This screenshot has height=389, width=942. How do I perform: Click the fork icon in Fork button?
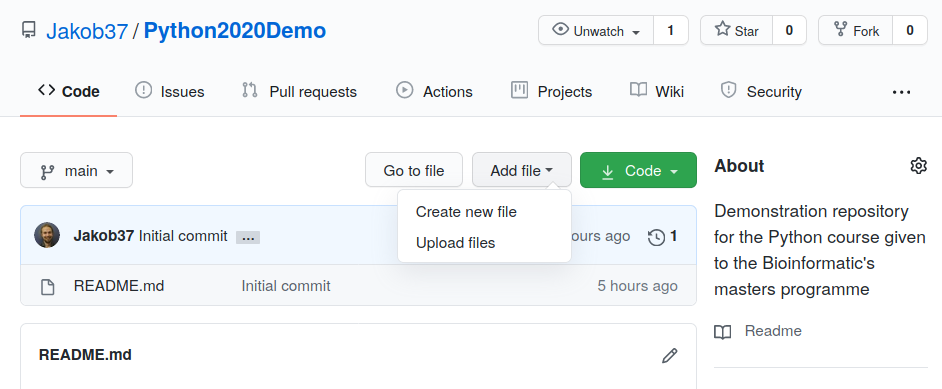coord(841,30)
